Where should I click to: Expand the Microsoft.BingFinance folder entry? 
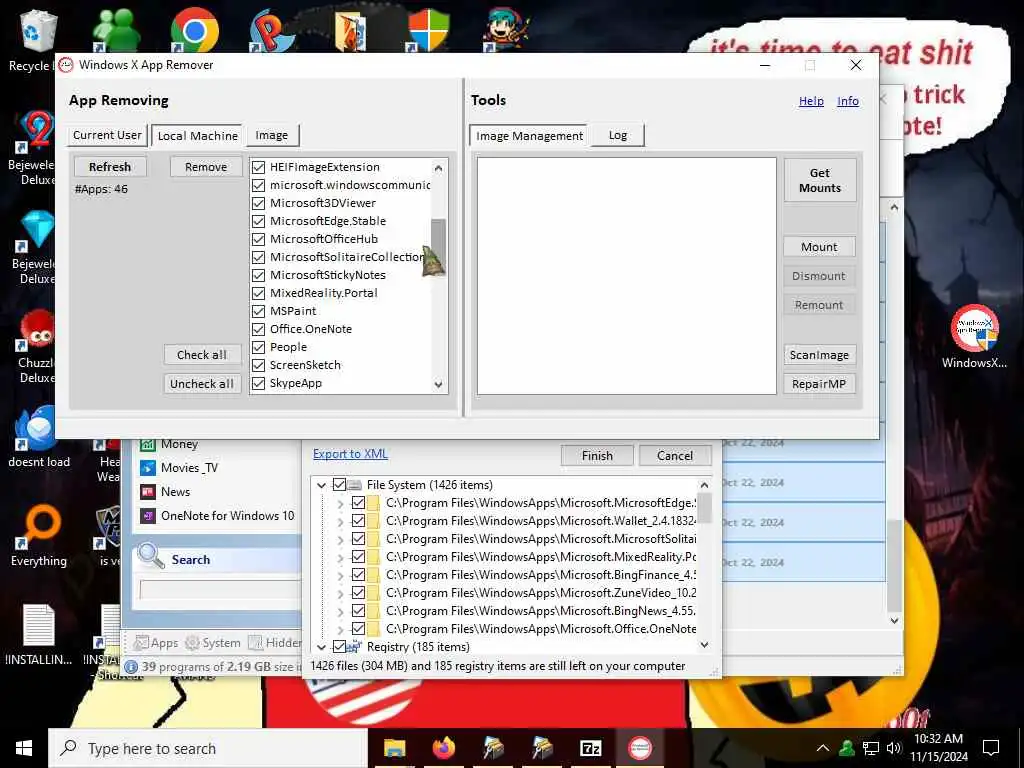(x=340, y=575)
